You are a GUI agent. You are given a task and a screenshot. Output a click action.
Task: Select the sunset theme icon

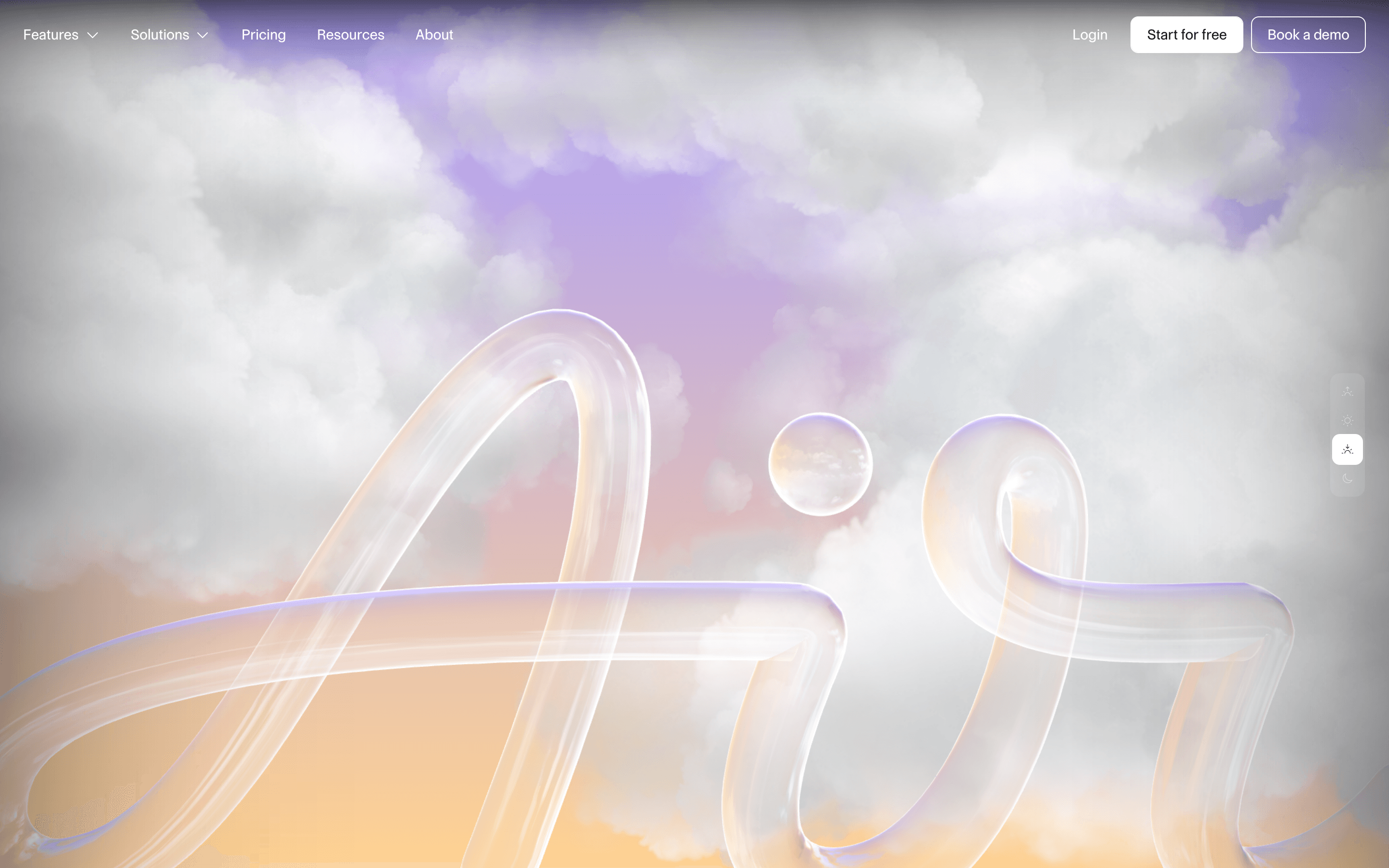coord(1347,449)
